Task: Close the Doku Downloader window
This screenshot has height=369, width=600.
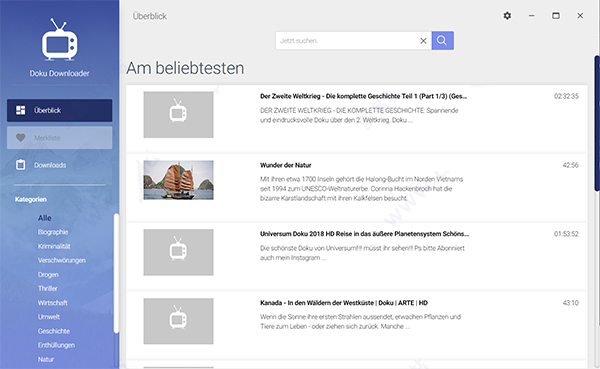Action: 580,16
